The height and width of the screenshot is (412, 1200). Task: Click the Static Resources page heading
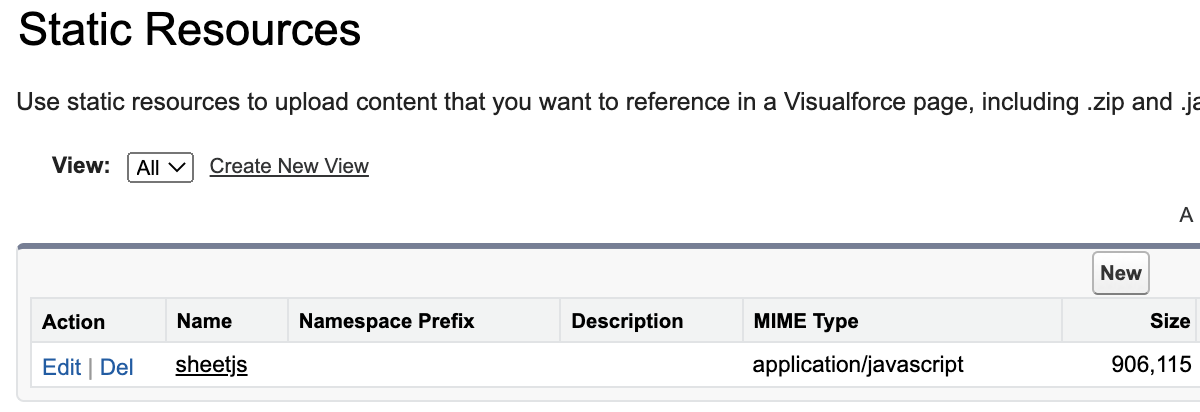(x=189, y=31)
